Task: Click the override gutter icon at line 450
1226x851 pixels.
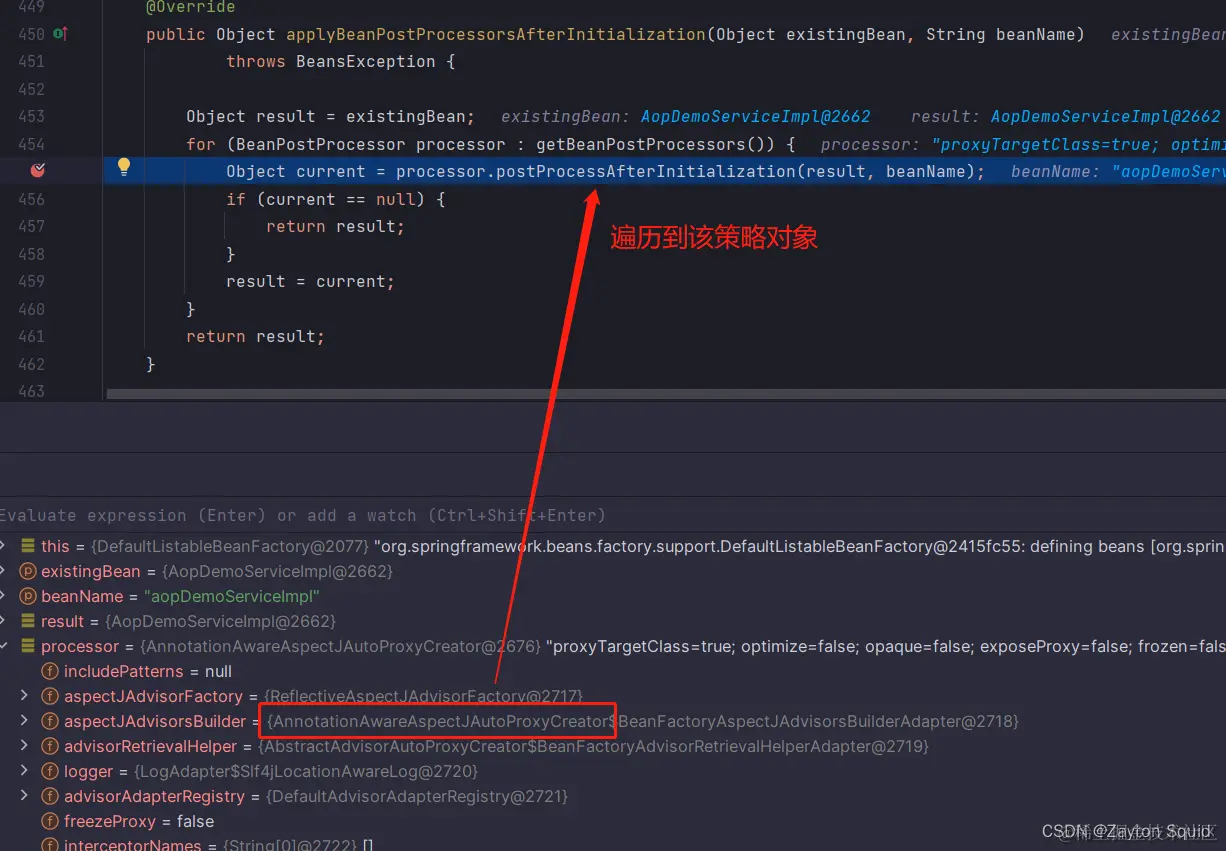Action: [x=60, y=34]
